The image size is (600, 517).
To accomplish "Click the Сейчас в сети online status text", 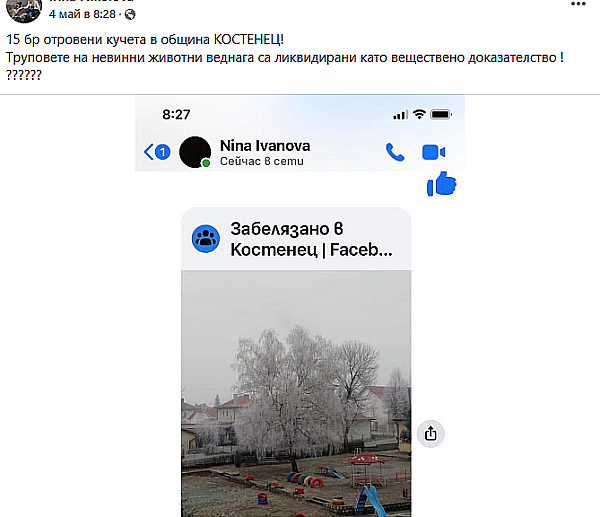I will click(262, 161).
